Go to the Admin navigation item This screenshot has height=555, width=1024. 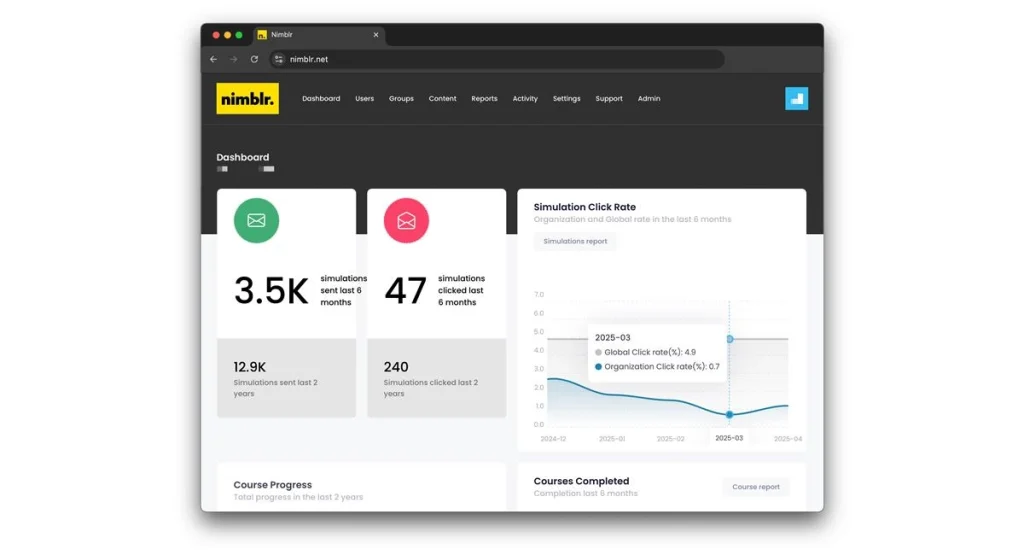648,99
